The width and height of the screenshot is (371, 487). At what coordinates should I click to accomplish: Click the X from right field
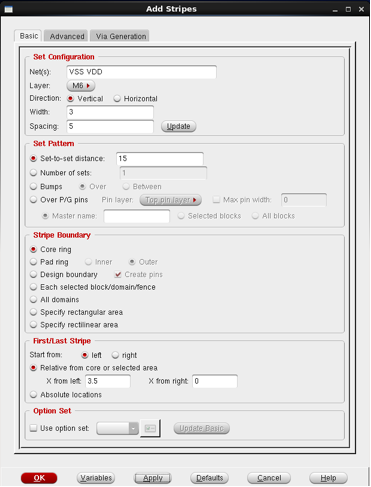pos(215,381)
